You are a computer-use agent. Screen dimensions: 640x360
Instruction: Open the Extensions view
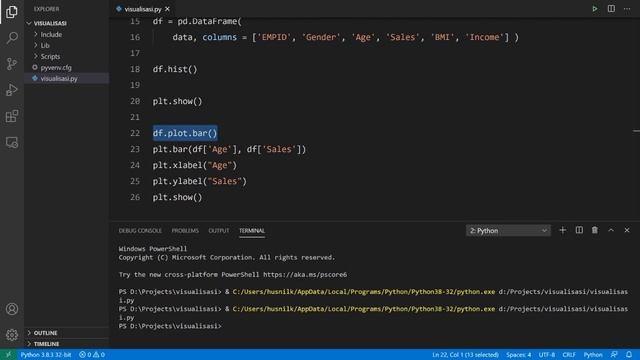coord(12,116)
